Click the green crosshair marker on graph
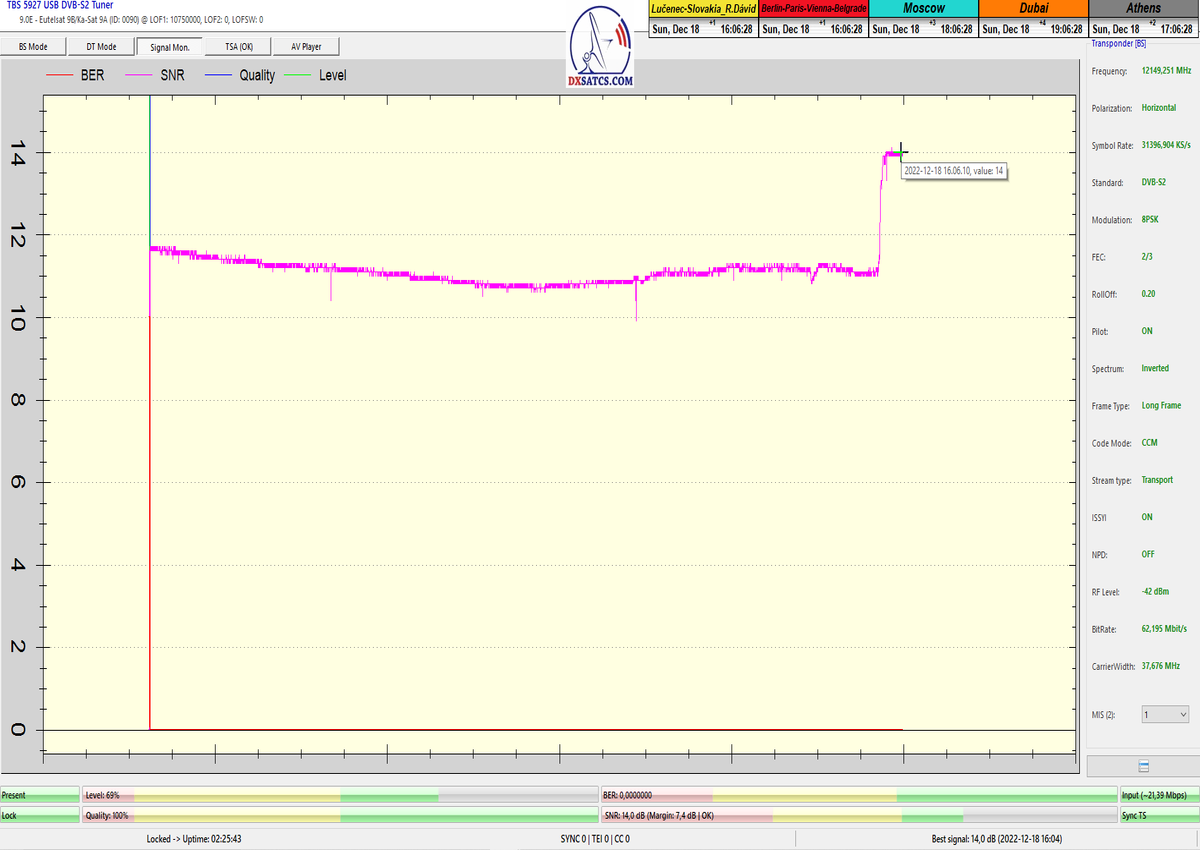The image size is (1200, 850). click(x=901, y=151)
